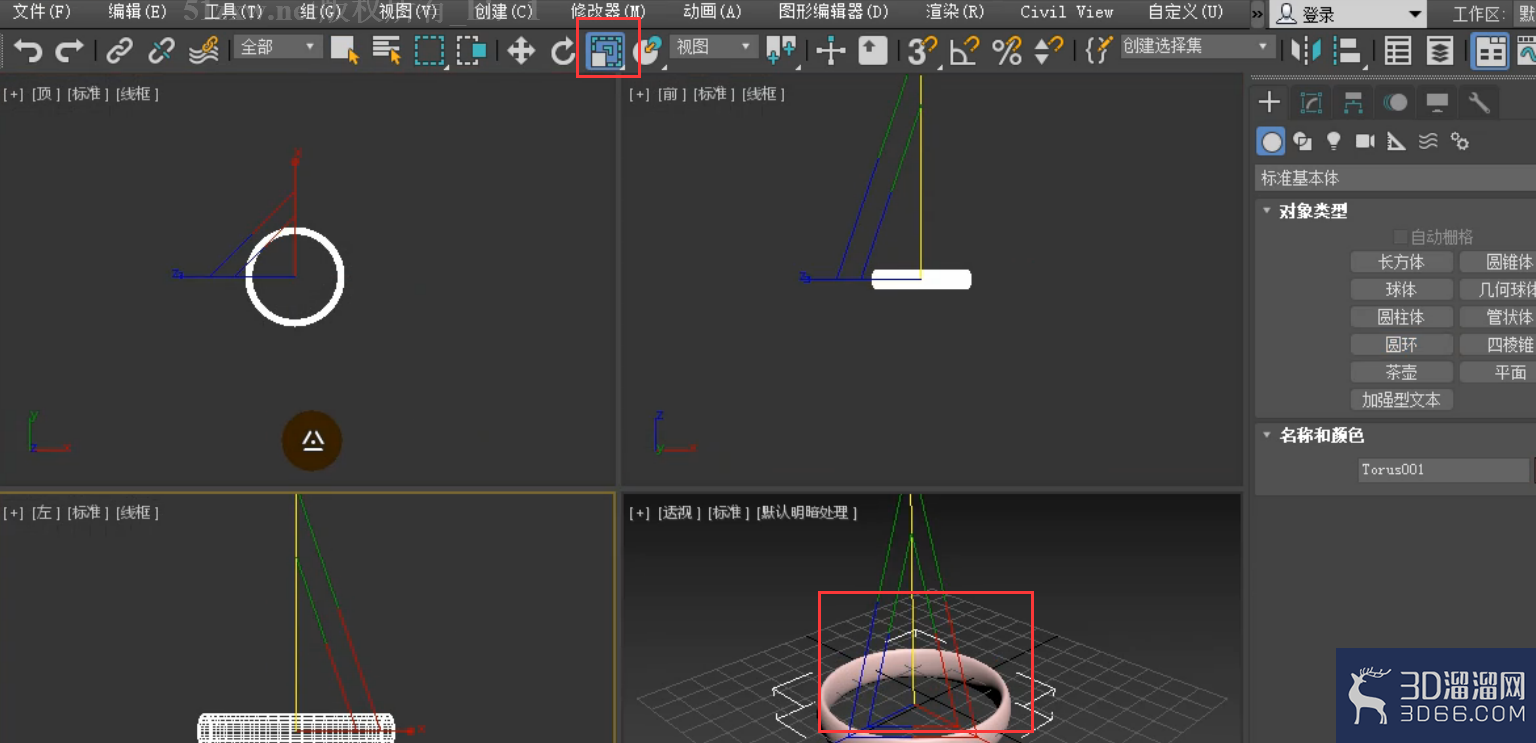Image resolution: width=1536 pixels, height=743 pixels.
Task: Open the 视图 reference coordinate dropdown
Action: pyautogui.click(x=714, y=47)
